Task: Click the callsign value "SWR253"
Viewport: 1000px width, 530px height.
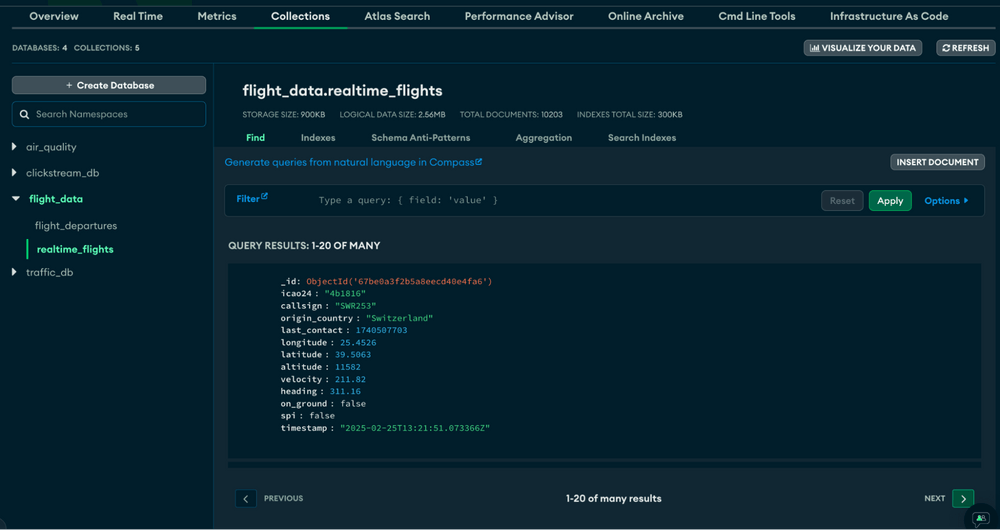Action: coord(356,306)
